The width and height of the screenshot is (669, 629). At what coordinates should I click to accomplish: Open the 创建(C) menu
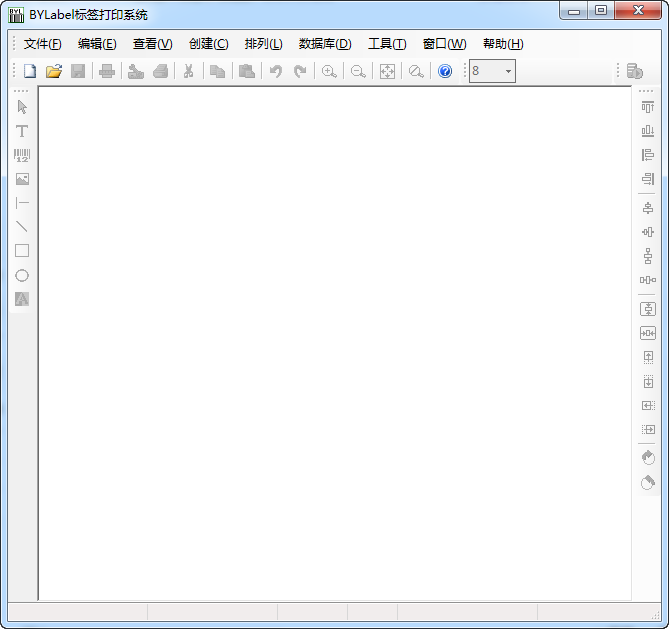pos(209,44)
